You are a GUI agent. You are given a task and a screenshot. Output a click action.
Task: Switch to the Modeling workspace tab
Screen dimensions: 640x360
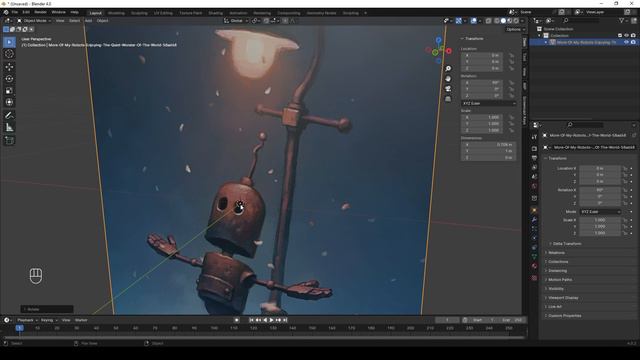pos(116,13)
